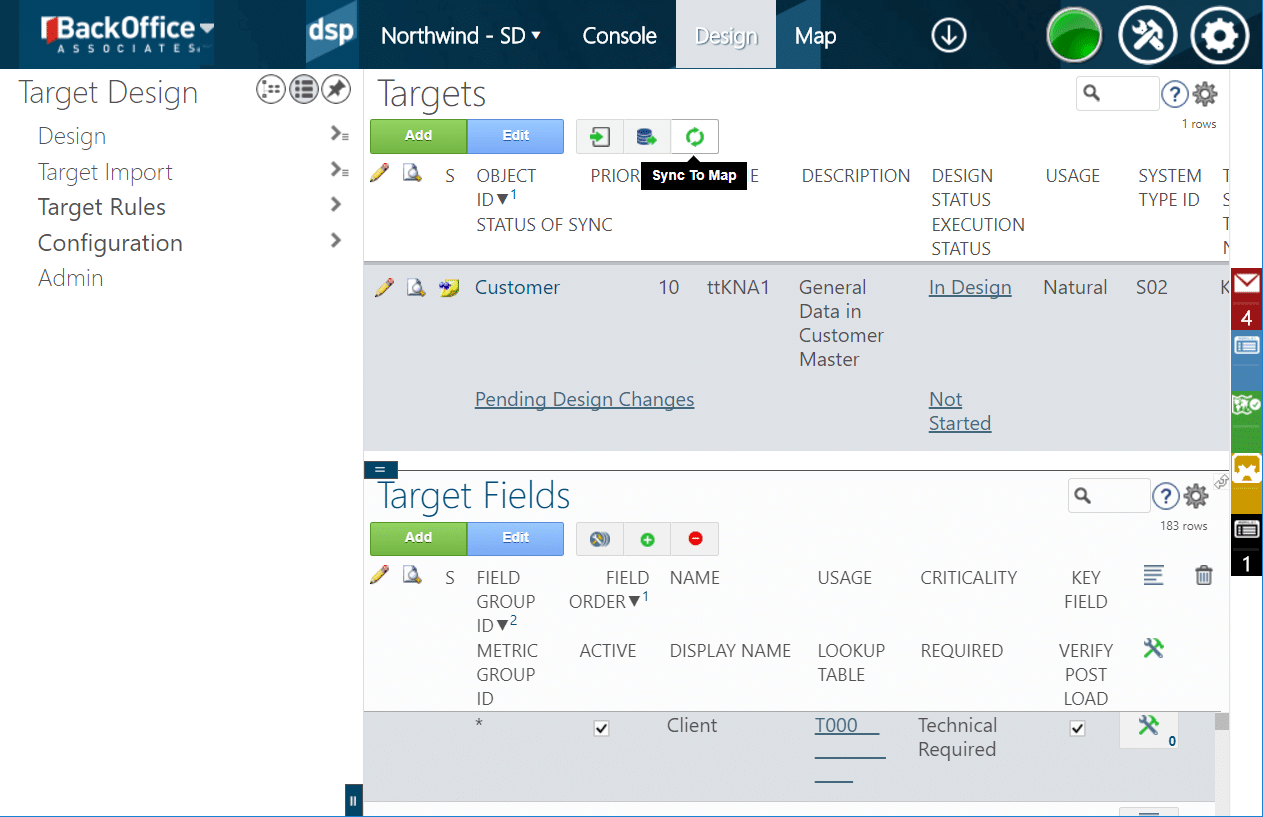Open the Northwind - SD dropdown
The image size is (1263, 817).
(x=460, y=36)
